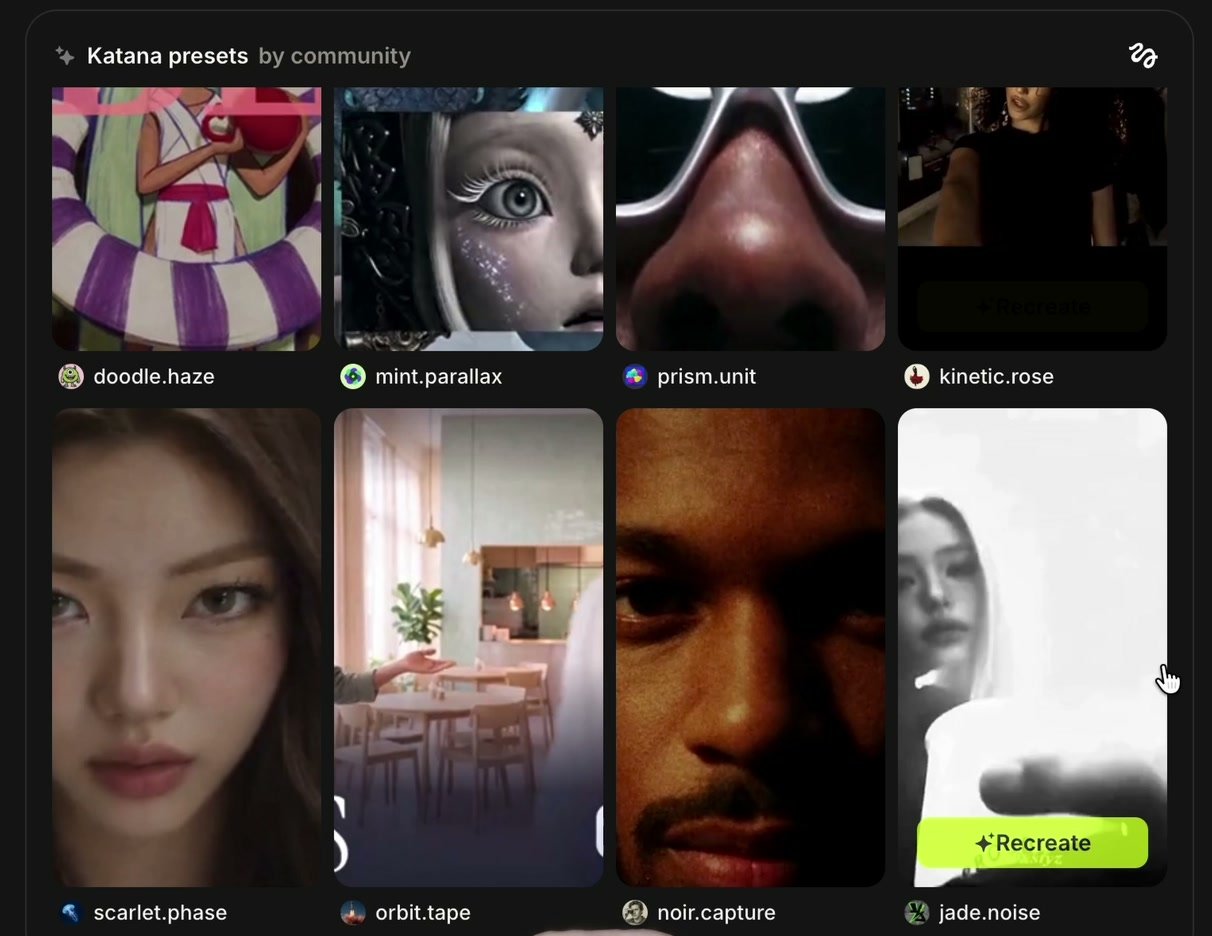1212x936 pixels.
Task: Open orbit.tape avatar icon
Action: (x=353, y=912)
